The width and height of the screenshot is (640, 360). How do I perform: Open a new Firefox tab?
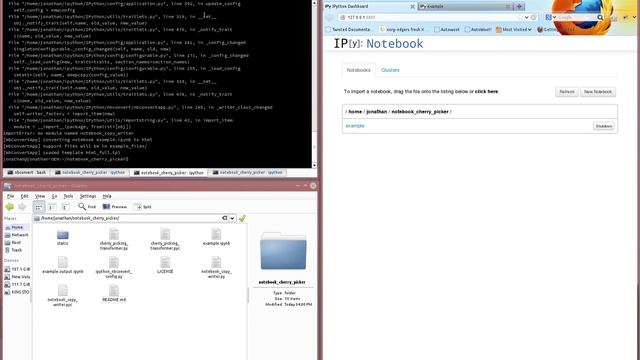tap(519, 7)
